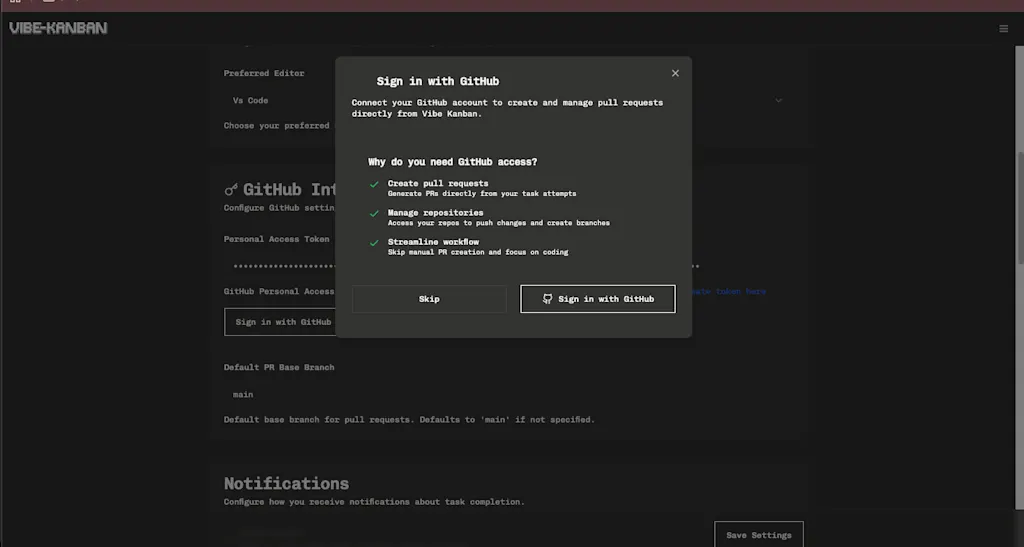The height and width of the screenshot is (547, 1024).
Task: Click the Notifications section heading
Action: (x=286, y=484)
